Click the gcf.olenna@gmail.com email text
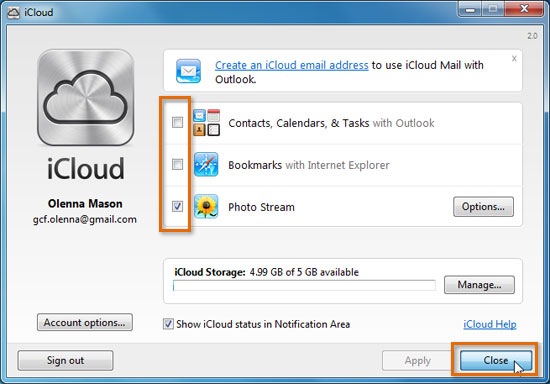This screenshot has width=550, height=384. (85, 220)
